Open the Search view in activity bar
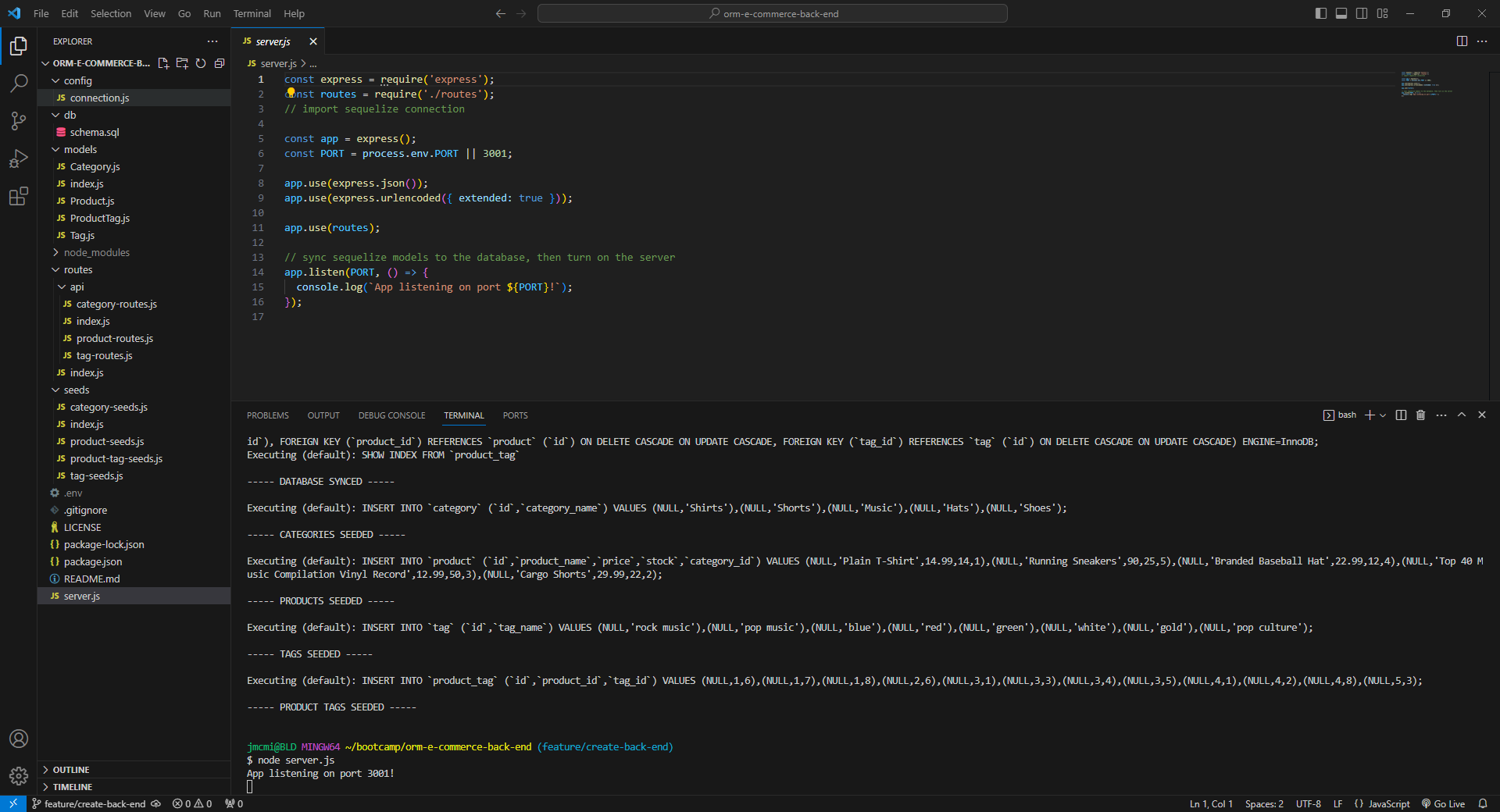 (x=19, y=83)
